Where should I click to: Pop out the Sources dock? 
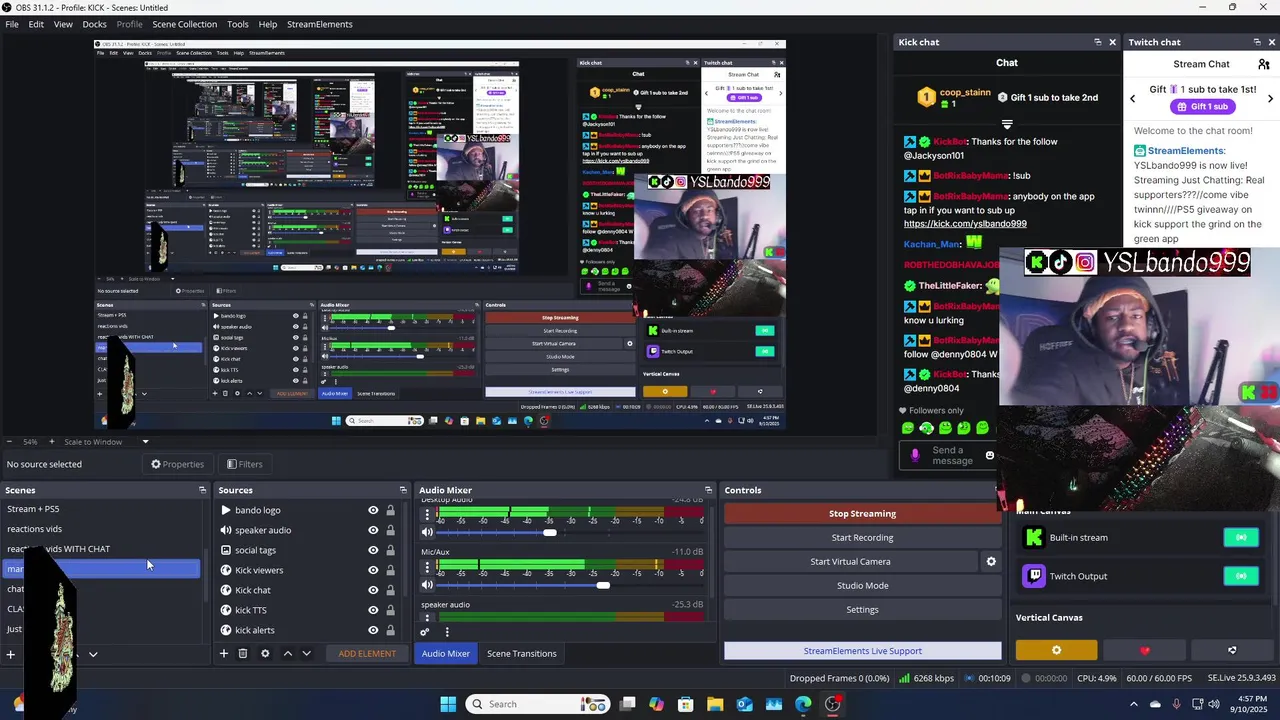coord(403,490)
